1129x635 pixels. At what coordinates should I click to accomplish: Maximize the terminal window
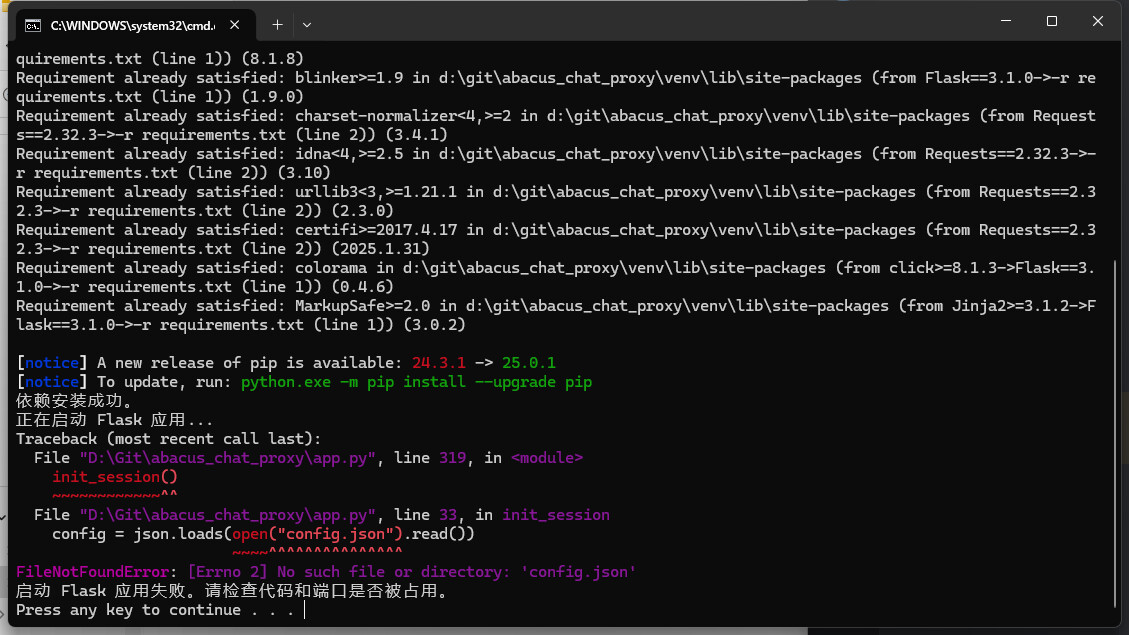tap(1052, 21)
